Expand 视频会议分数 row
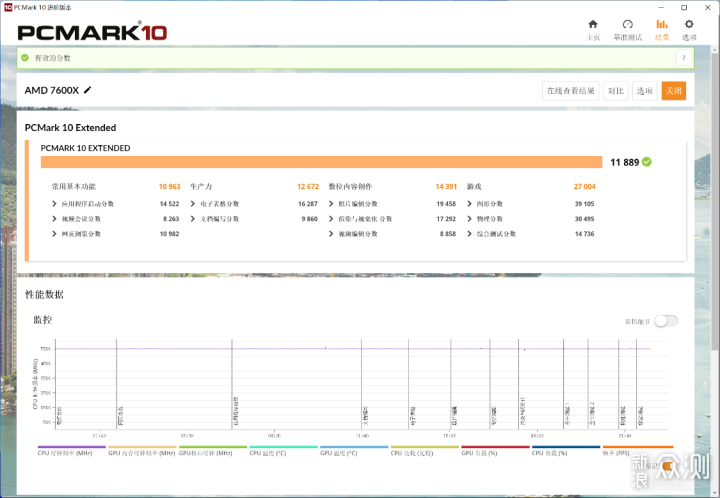720x498 pixels. [x=54, y=218]
